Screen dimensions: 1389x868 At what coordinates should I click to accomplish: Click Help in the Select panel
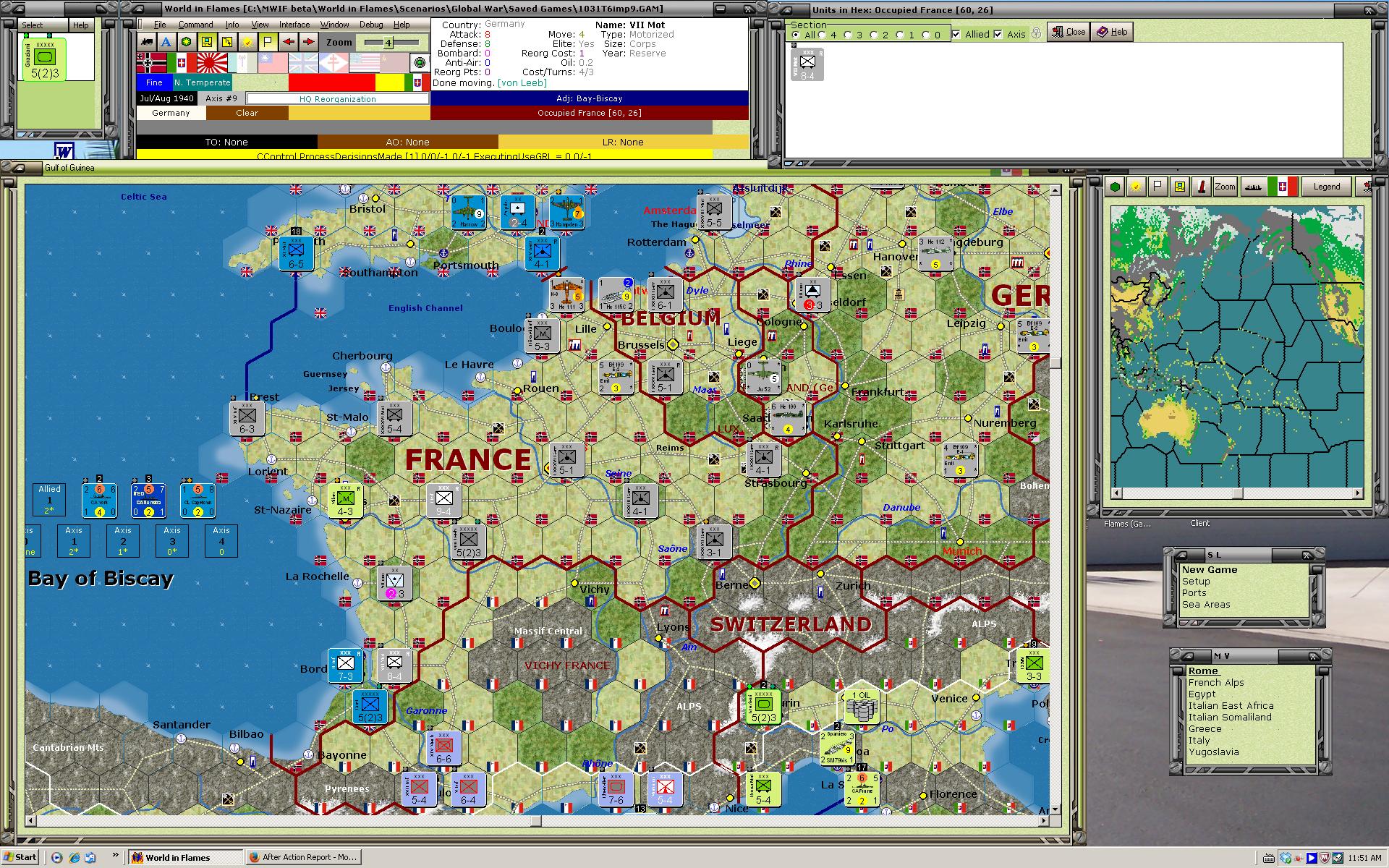80,25
